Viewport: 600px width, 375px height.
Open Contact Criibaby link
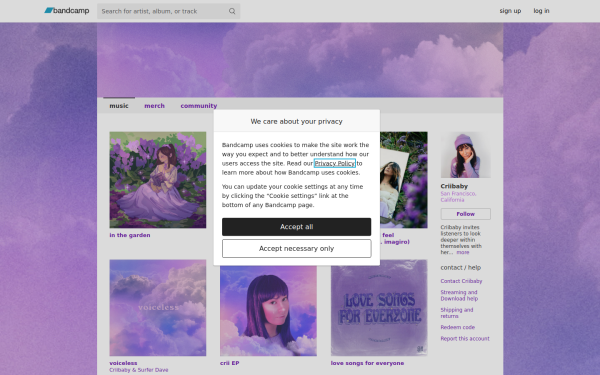point(461,281)
